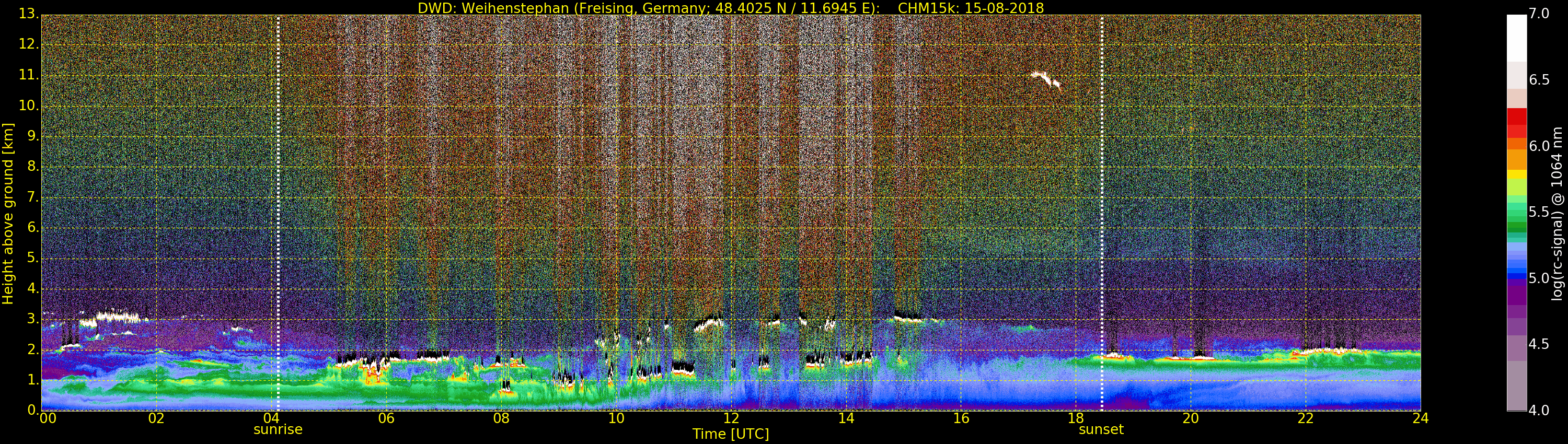This screenshot has height=444, width=1568.
Task: Click the white high cloud near 11 km
Action: pyautogui.click(x=1046, y=78)
